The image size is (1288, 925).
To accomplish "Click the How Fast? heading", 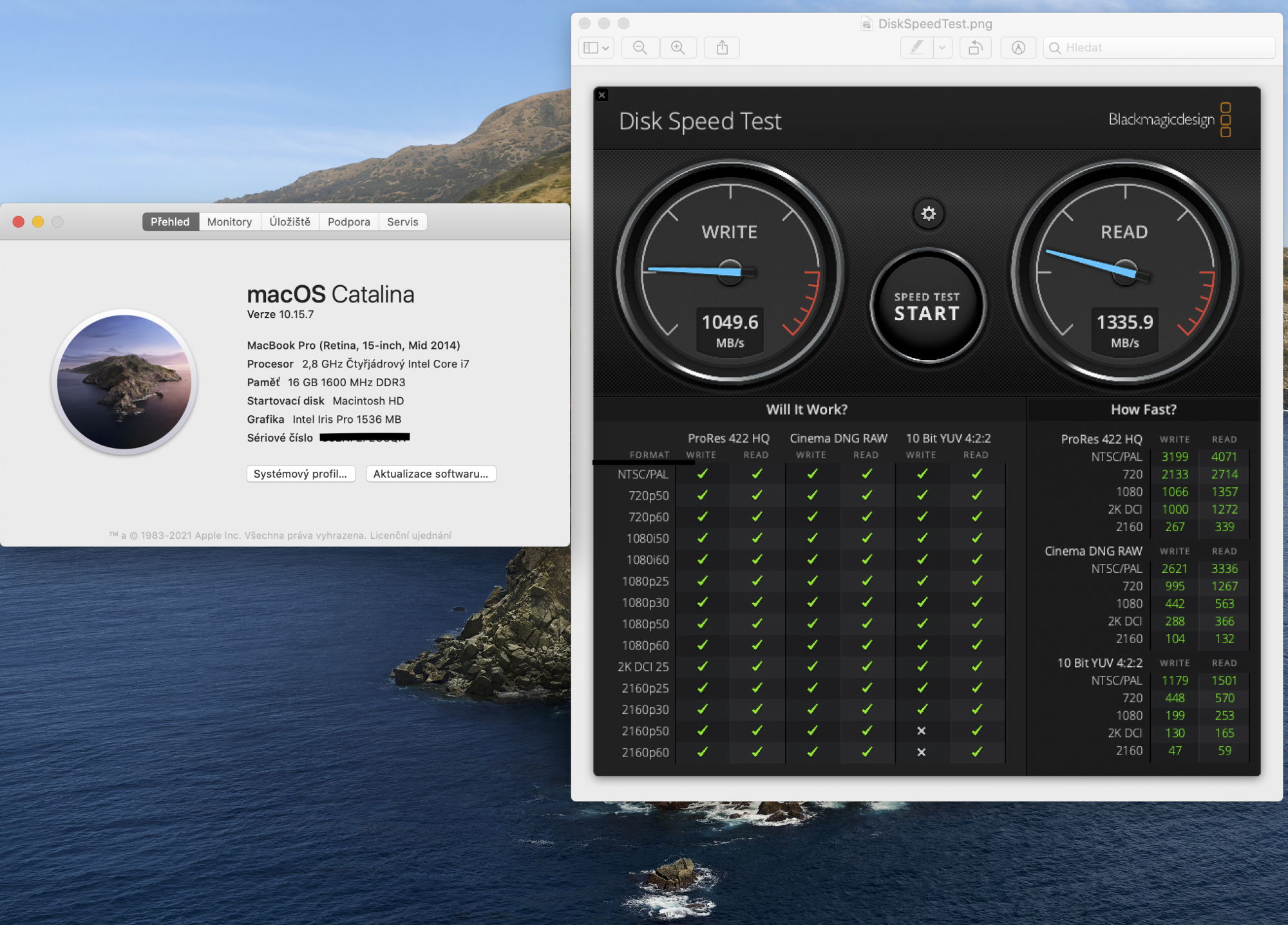I will coord(1144,409).
